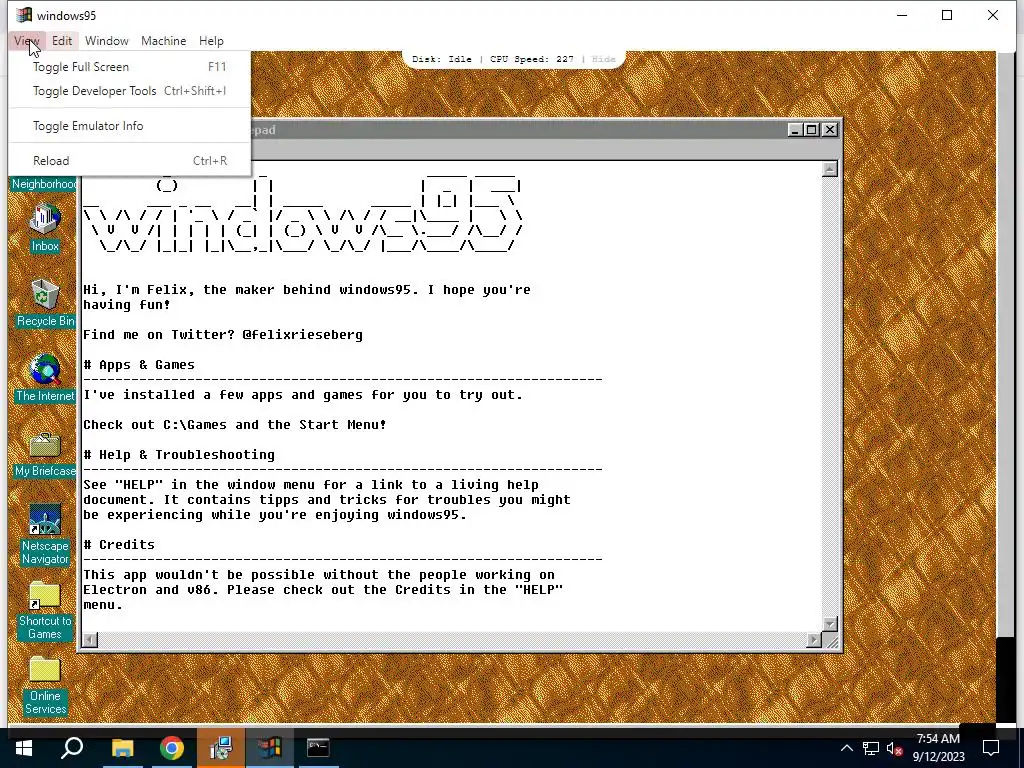
Task: Click the muted volume tray icon
Action: point(895,748)
